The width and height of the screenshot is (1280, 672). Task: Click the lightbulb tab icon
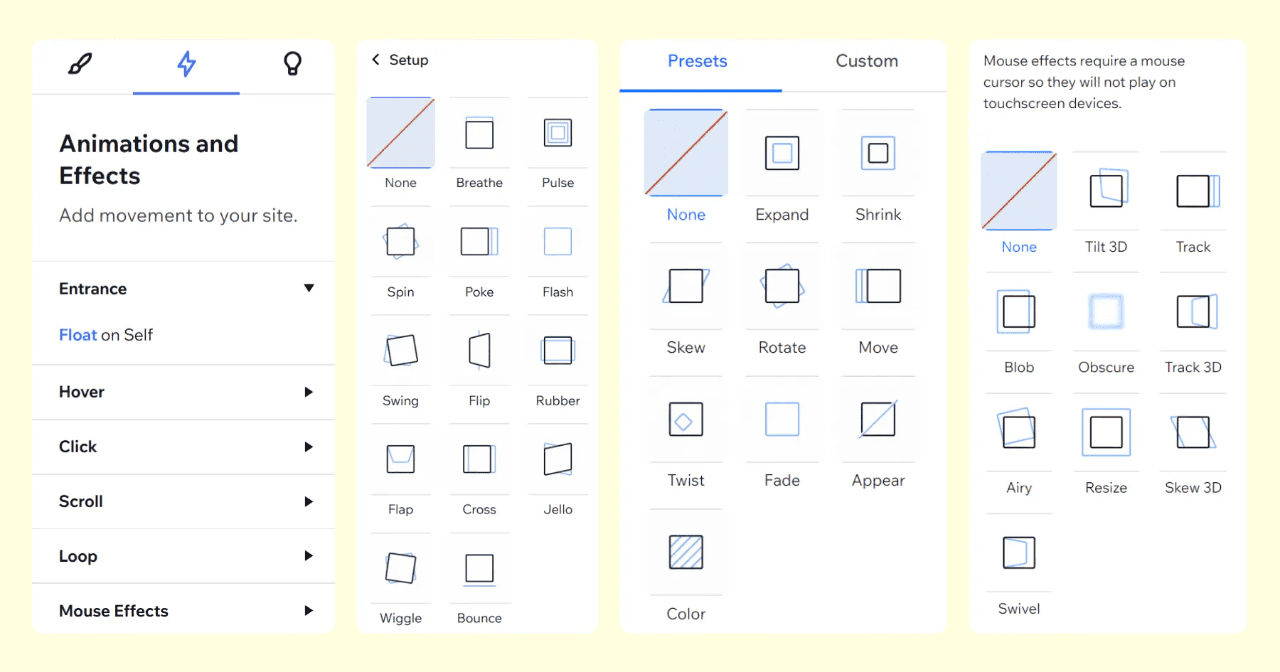[292, 62]
